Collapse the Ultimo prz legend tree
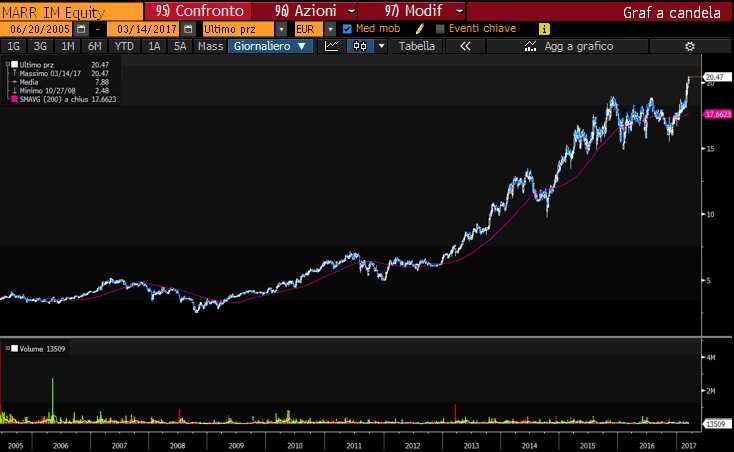 (x=7, y=65)
